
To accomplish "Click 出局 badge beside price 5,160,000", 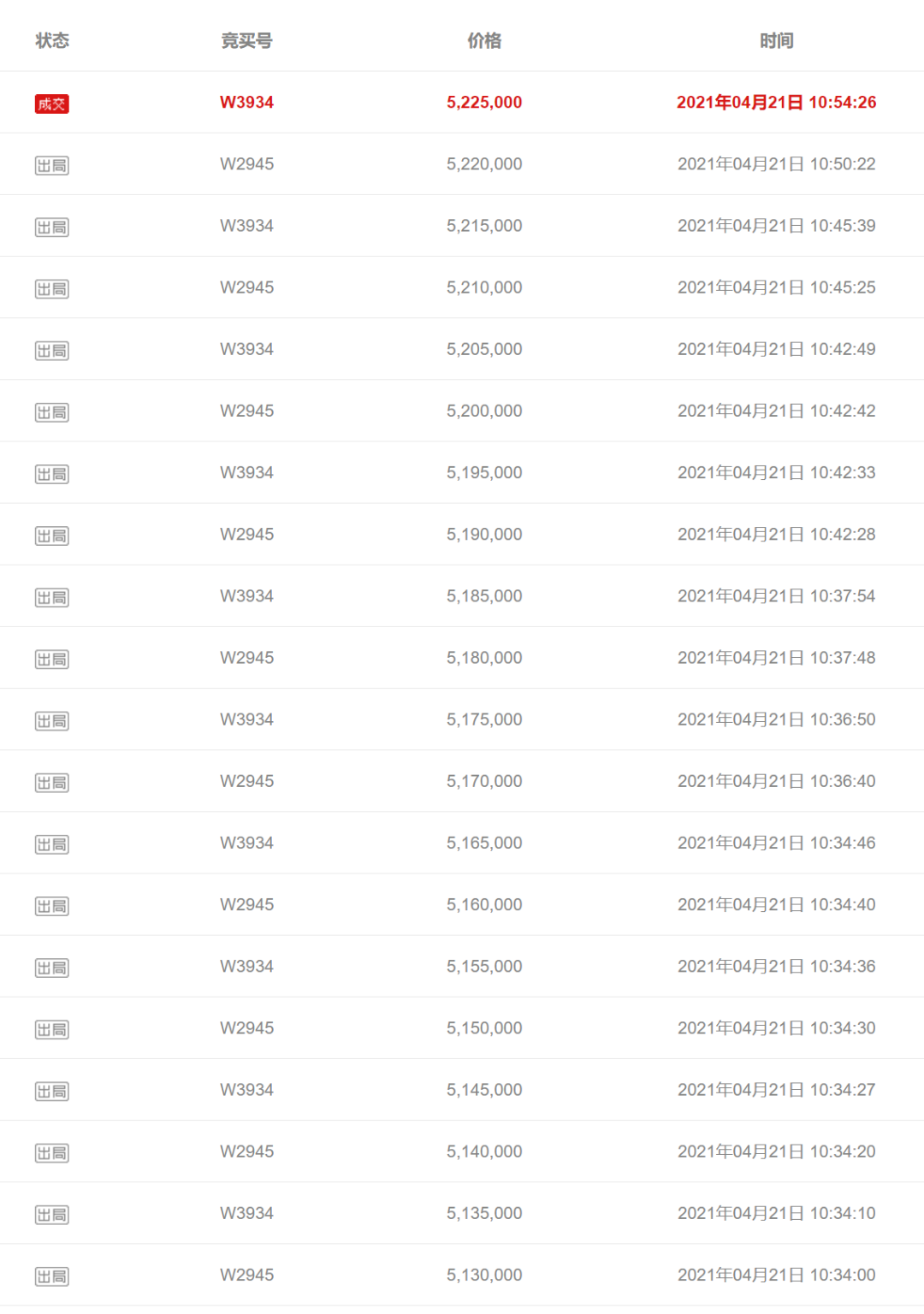I will click(51, 906).
